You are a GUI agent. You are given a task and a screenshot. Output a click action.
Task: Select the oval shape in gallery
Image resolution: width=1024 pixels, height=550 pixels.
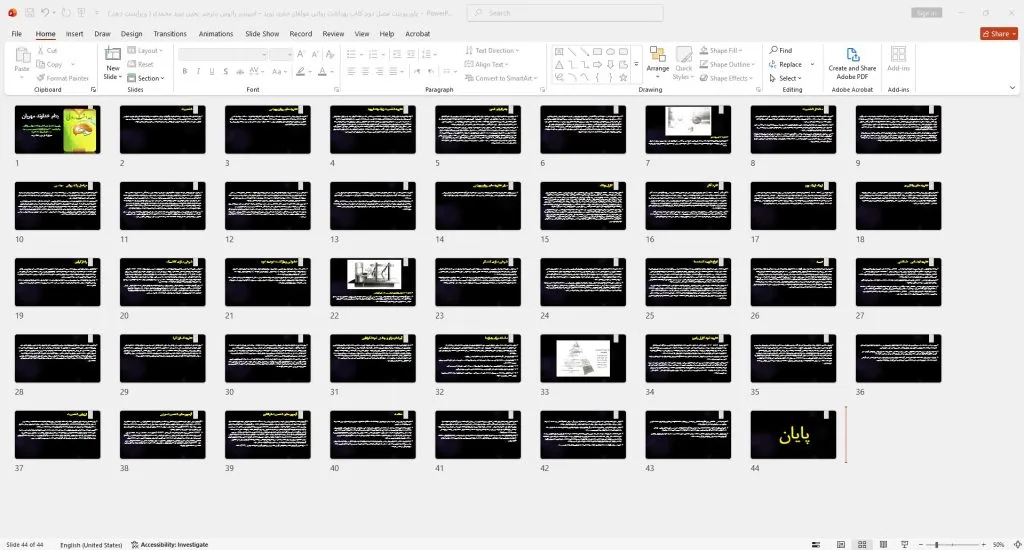coord(610,52)
